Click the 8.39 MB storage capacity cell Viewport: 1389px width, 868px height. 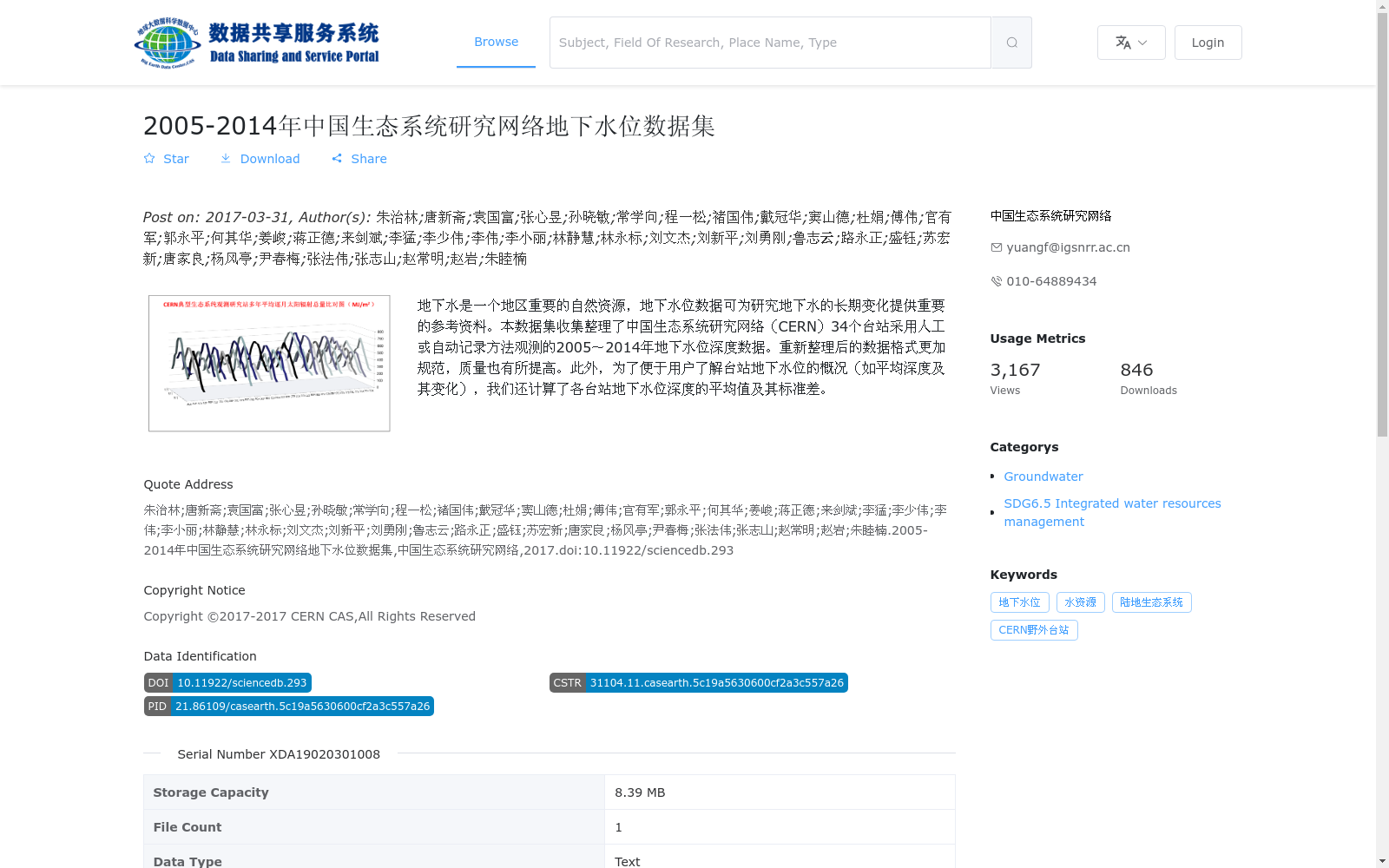[x=780, y=792]
